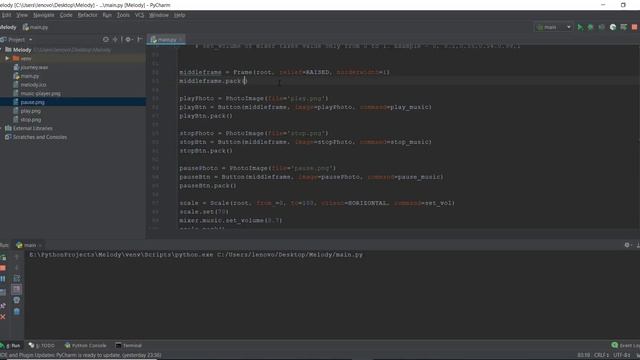Click the PyCharm update notification in status bar

point(81,355)
